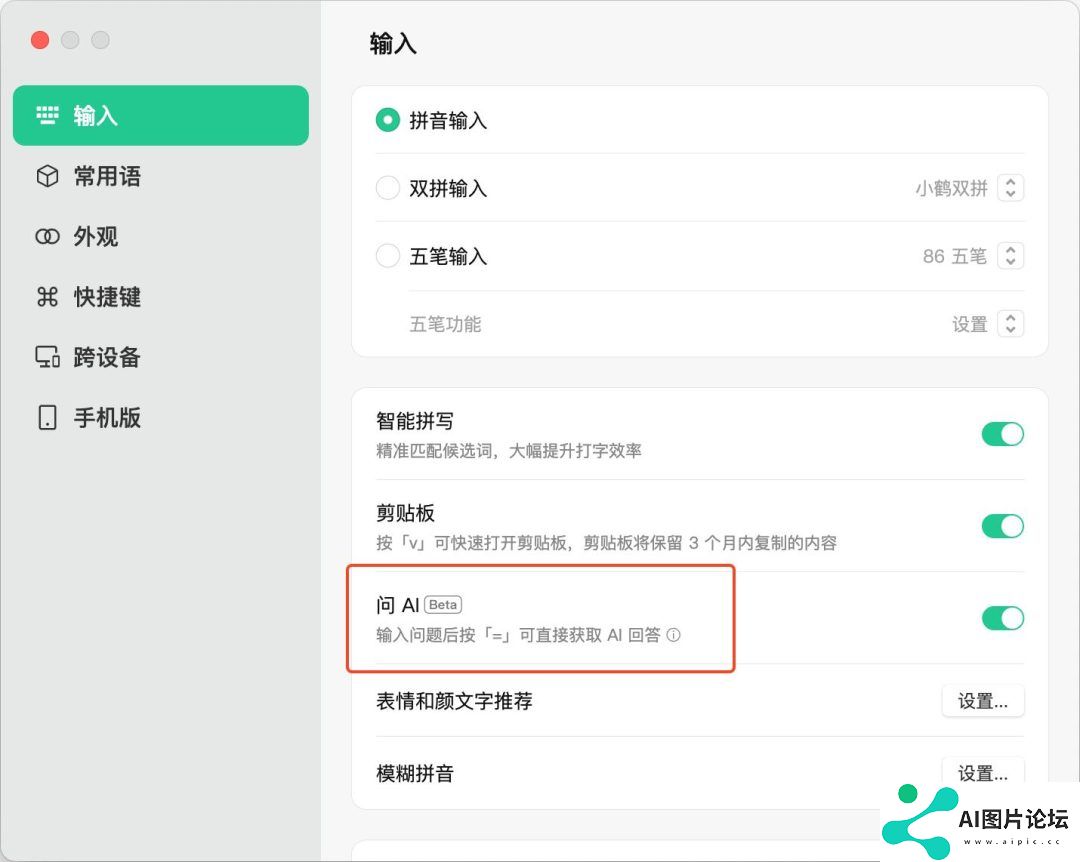Toggle the 智能拼写 switch
The image size is (1080, 862).
click(1002, 434)
